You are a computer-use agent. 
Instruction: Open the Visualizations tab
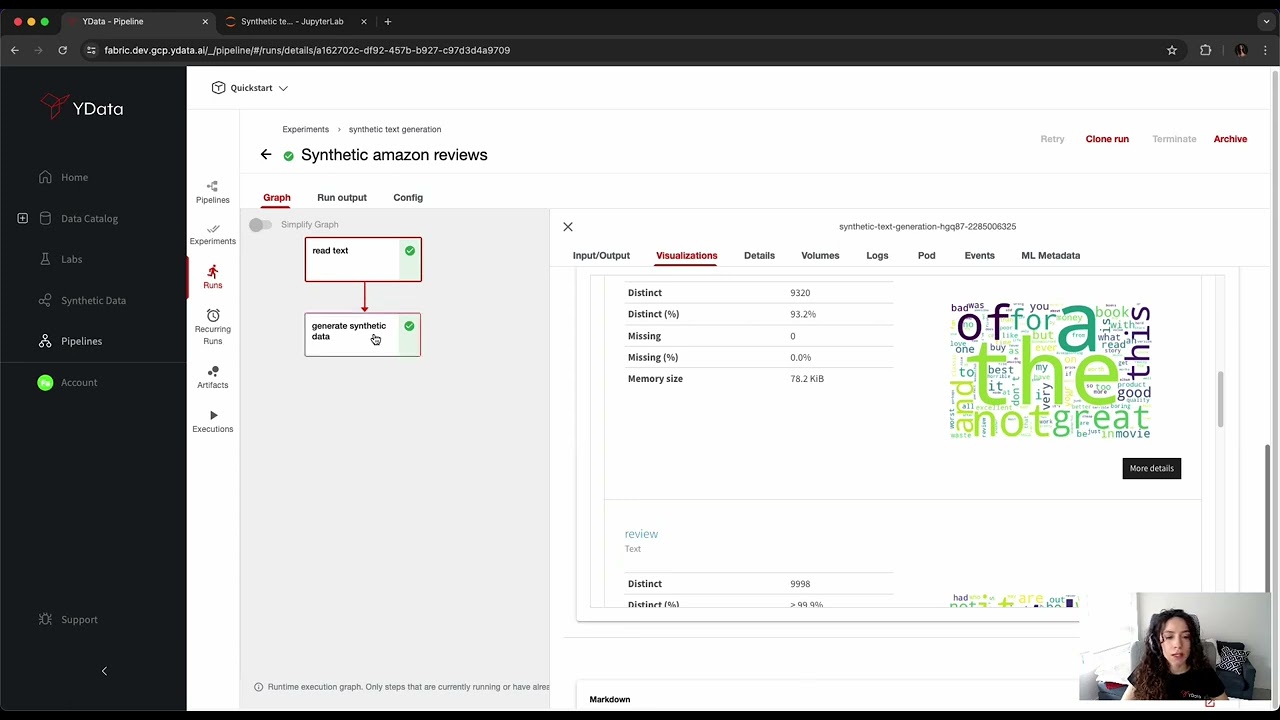point(686,255)
